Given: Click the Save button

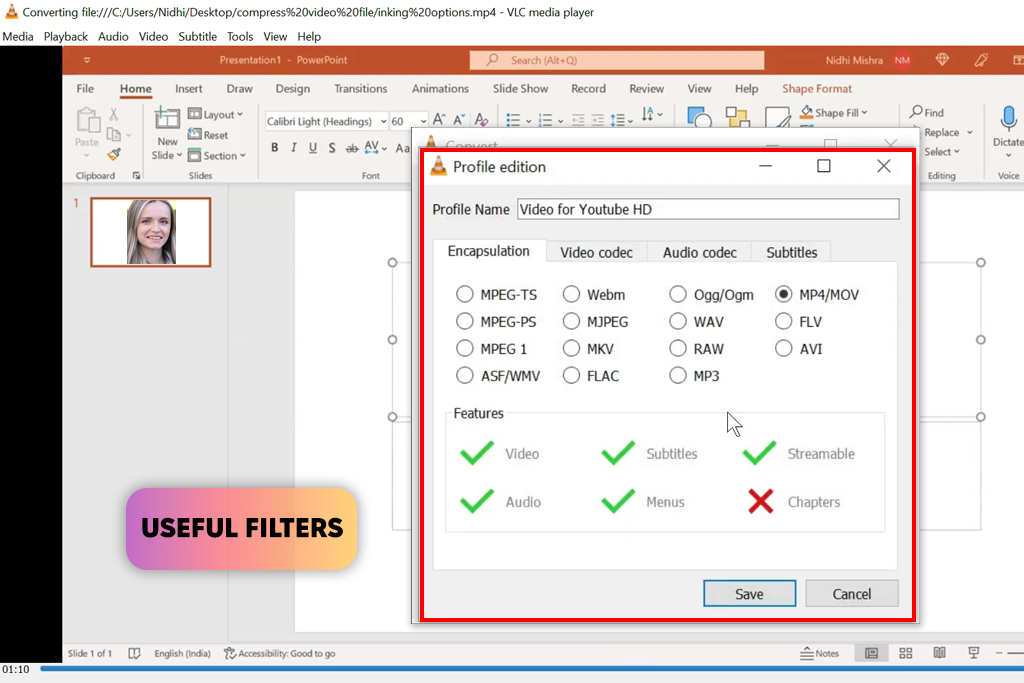Looking at the screenshot, I should (749, 594).
